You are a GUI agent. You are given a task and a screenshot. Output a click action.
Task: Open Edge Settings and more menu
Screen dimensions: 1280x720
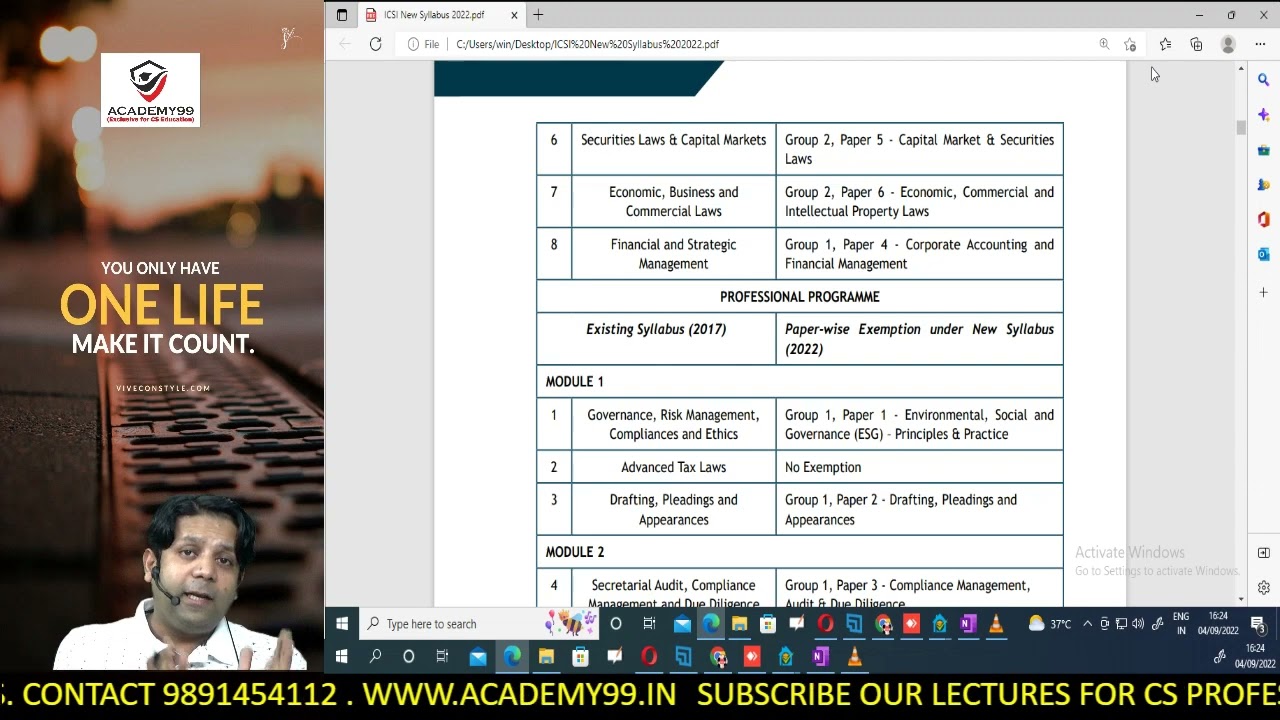[1261, 44]
